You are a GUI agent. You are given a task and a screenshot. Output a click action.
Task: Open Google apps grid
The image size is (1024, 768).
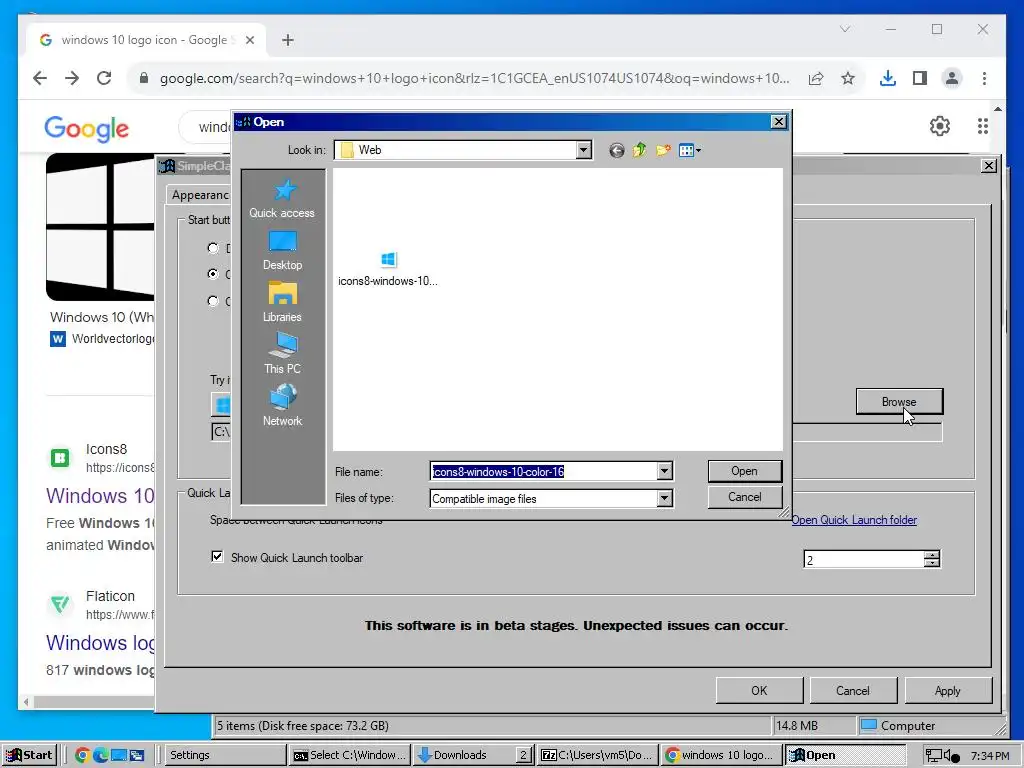pyautogui.click(x=982, y=126)
